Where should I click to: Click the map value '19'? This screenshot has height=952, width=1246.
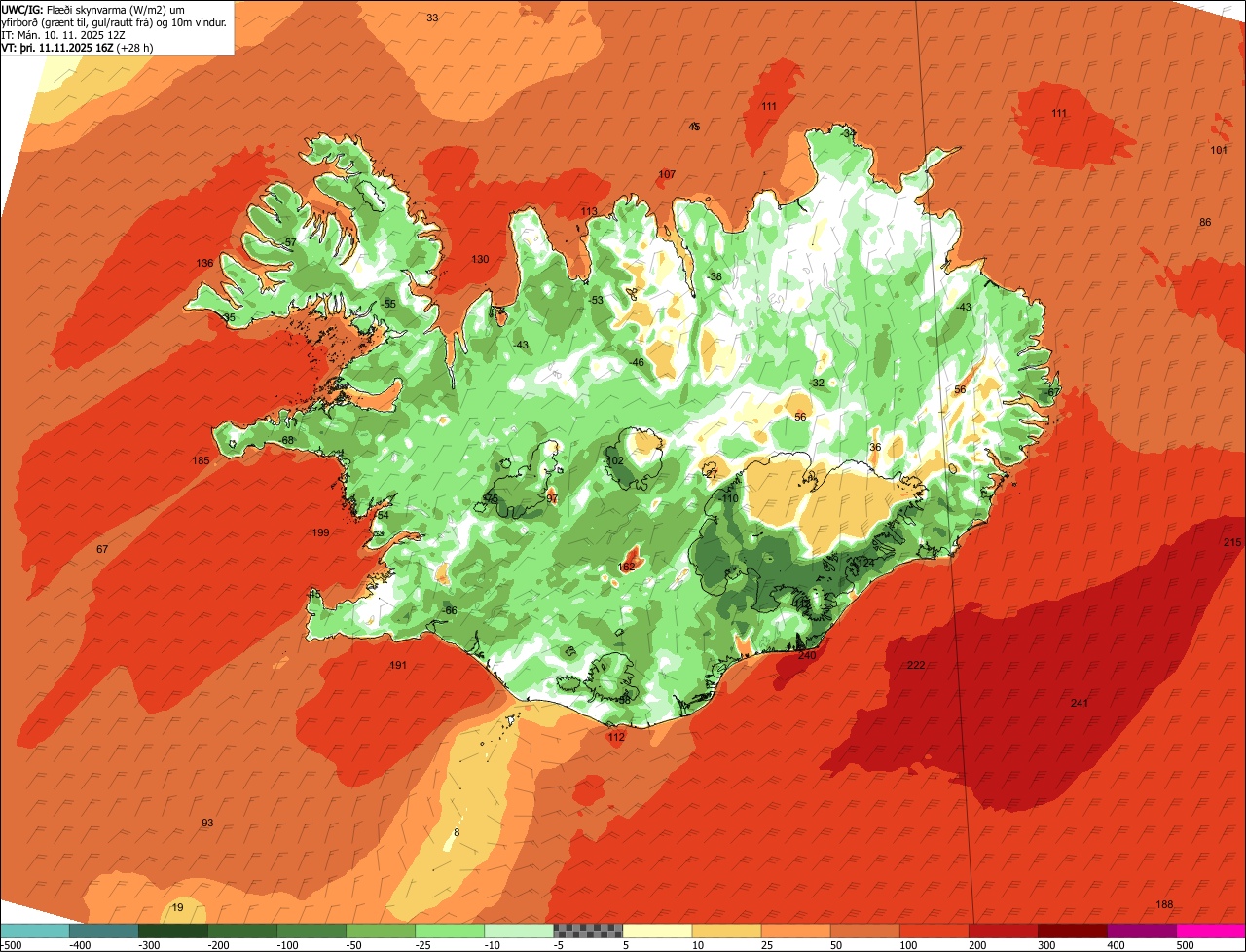[x=177, y=907]
